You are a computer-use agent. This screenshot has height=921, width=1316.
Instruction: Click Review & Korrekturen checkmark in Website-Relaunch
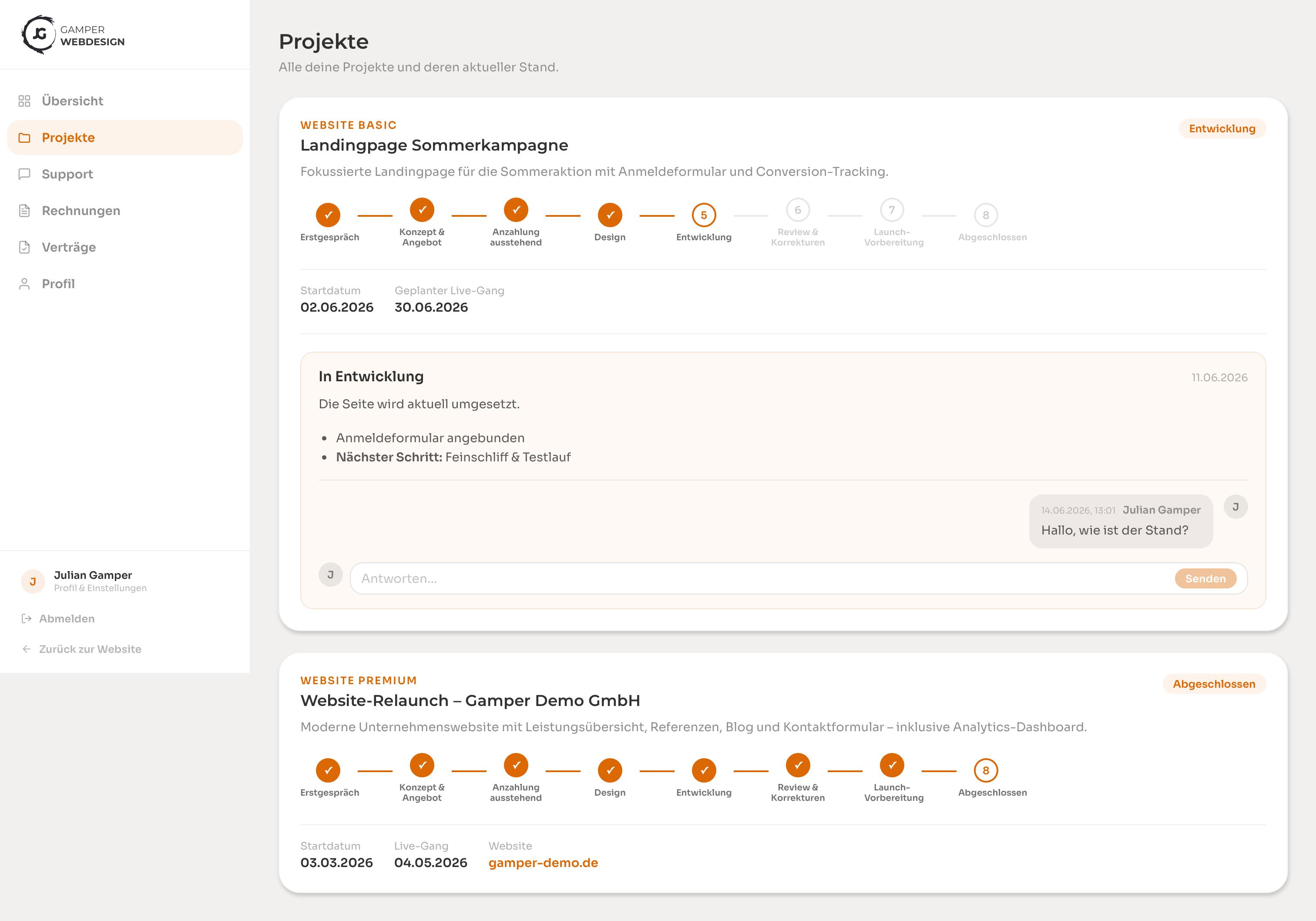798,765
